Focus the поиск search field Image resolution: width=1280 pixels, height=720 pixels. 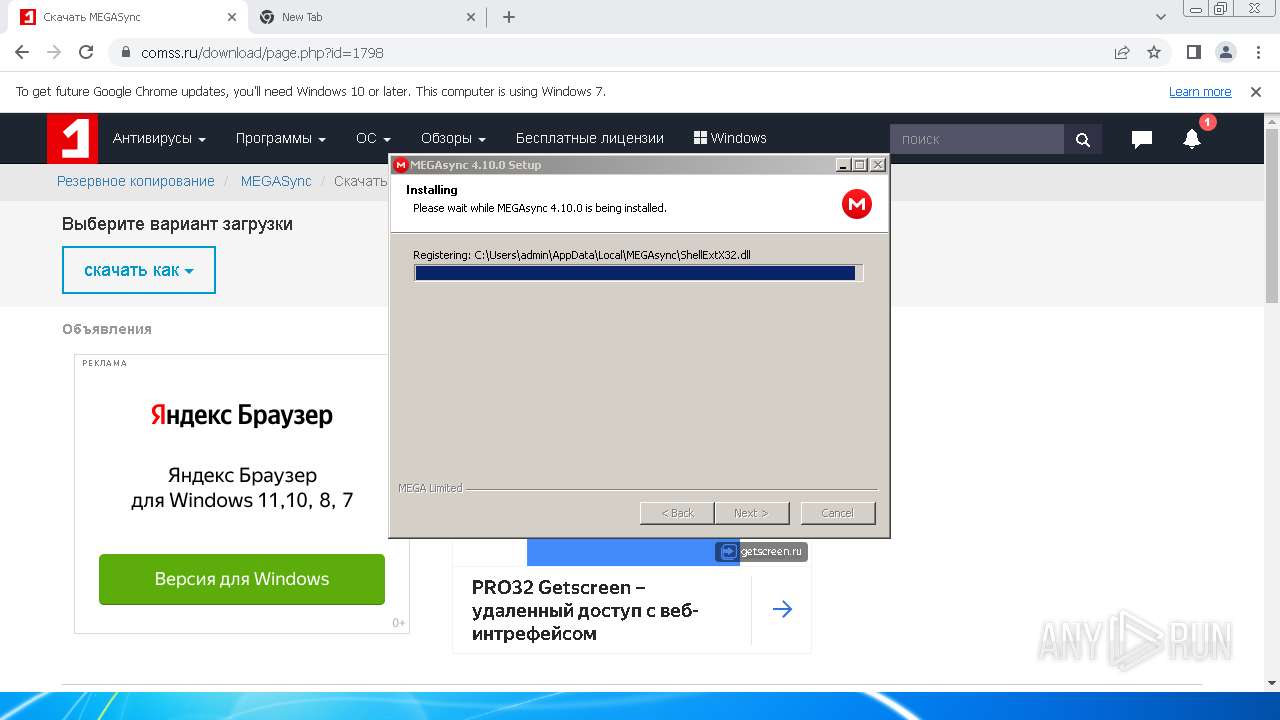pos(977,139)
